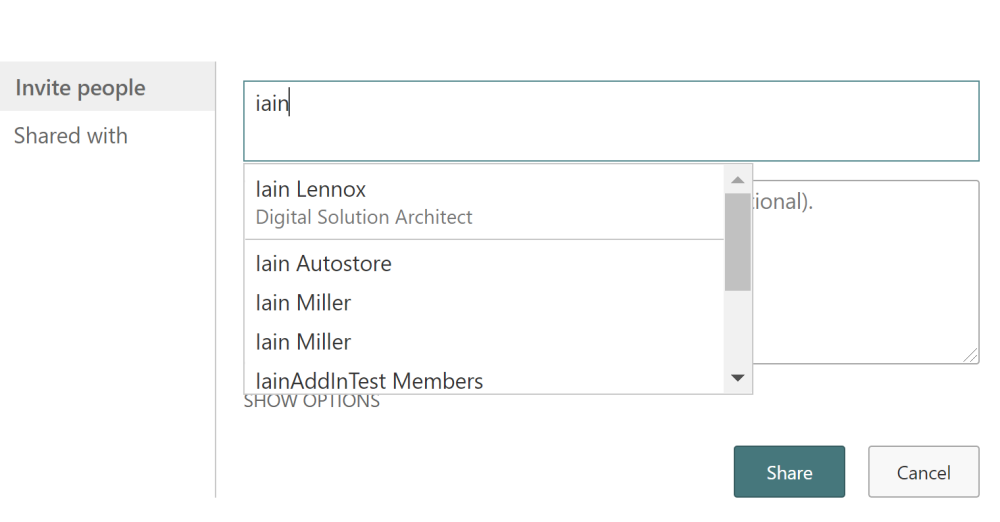Switch to the Invite people tab
The height and width of the screenshot is (522, 1000).
point(80,88)
